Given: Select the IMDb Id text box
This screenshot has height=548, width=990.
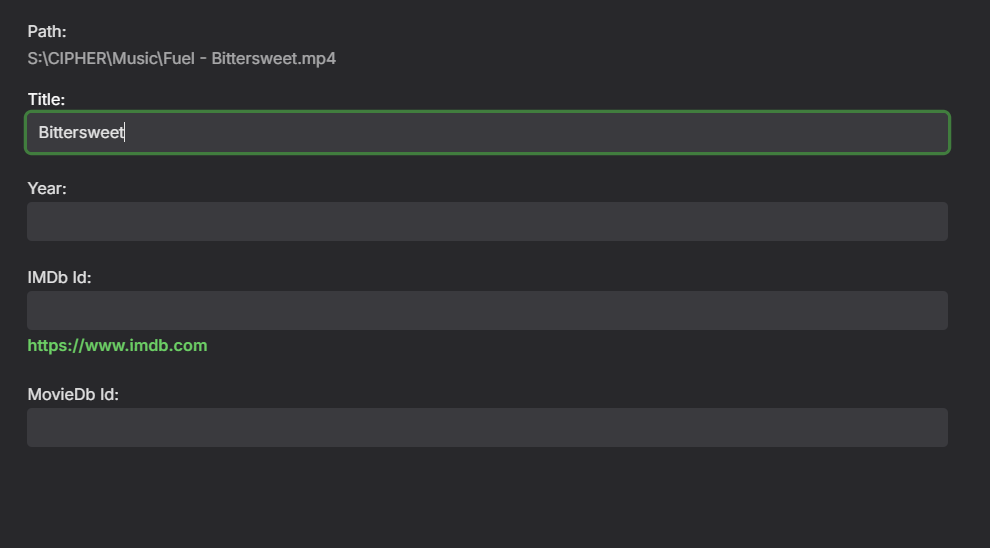Looking at the screenshot, I should click(487, 310).
